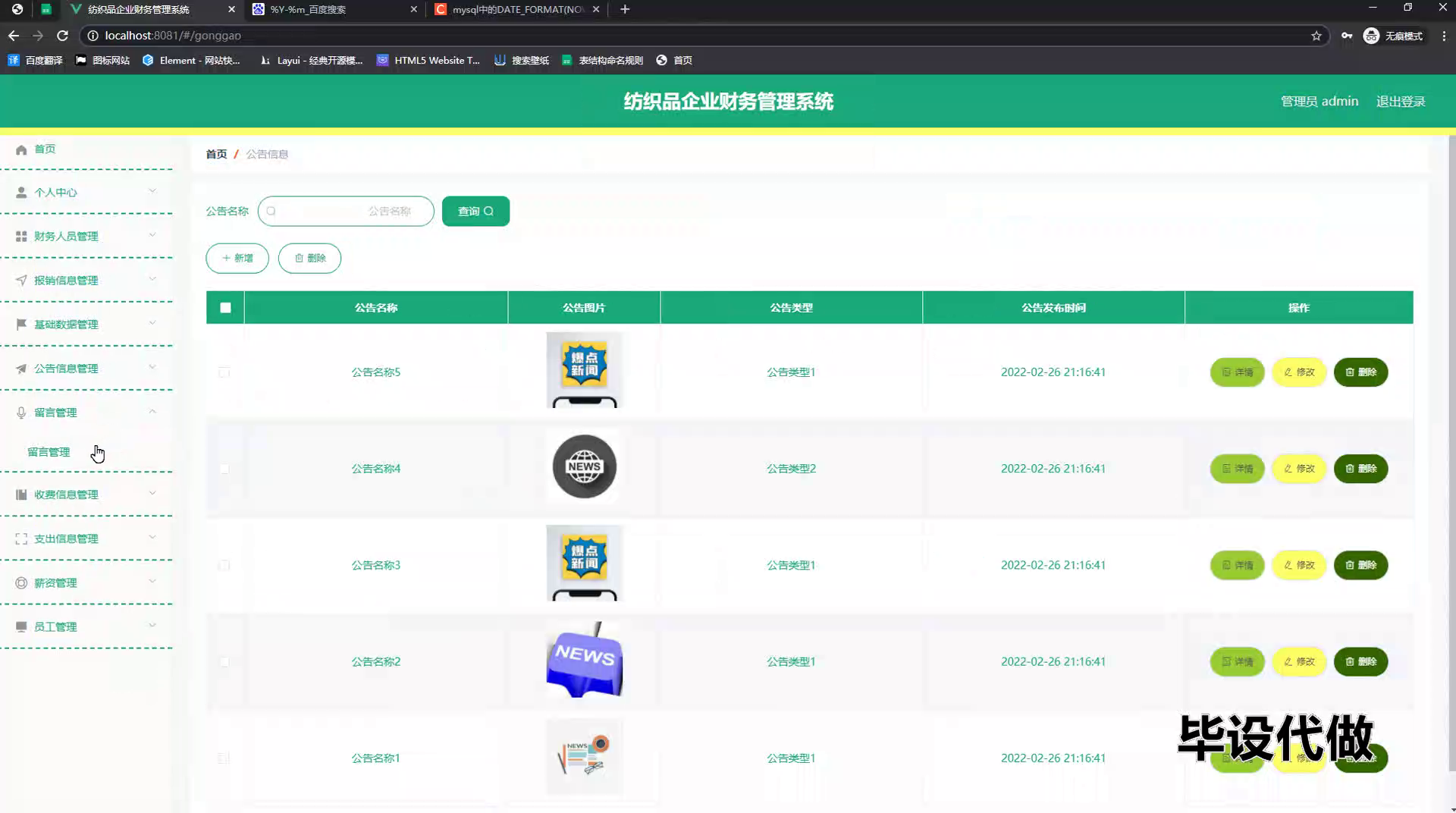This screenshot has height=813, width=1456.
Task: Open the 员工管理 sidebar menu
Action: (86, 626)
